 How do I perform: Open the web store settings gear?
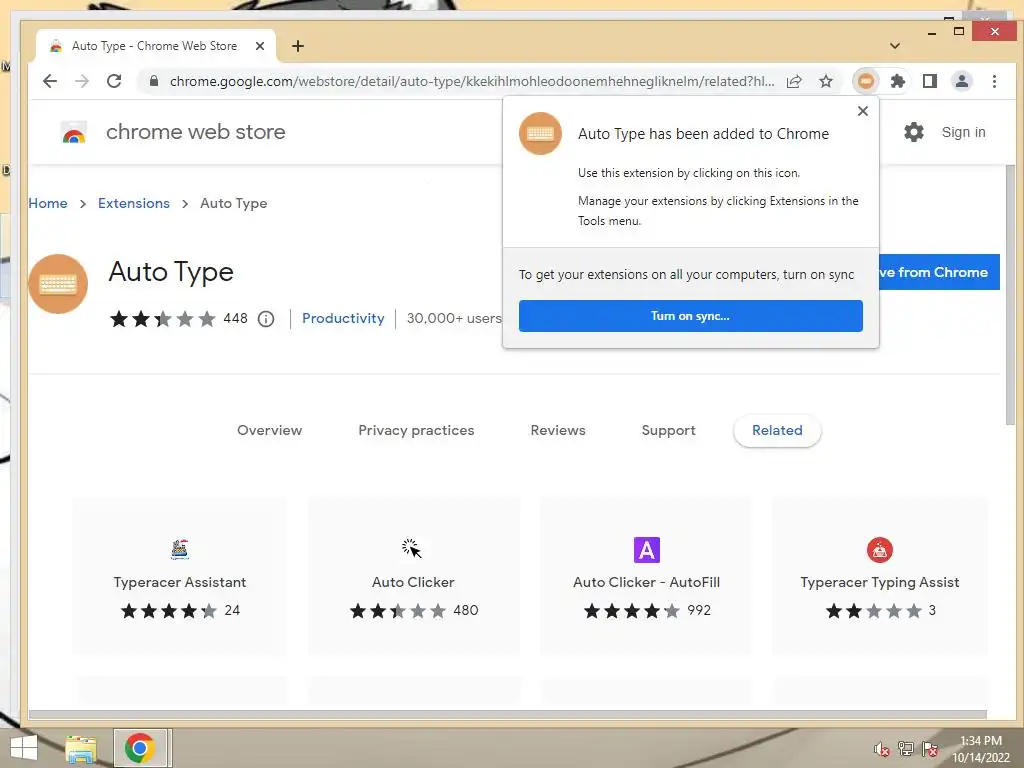pyautogui.click(x=914, y=132)
